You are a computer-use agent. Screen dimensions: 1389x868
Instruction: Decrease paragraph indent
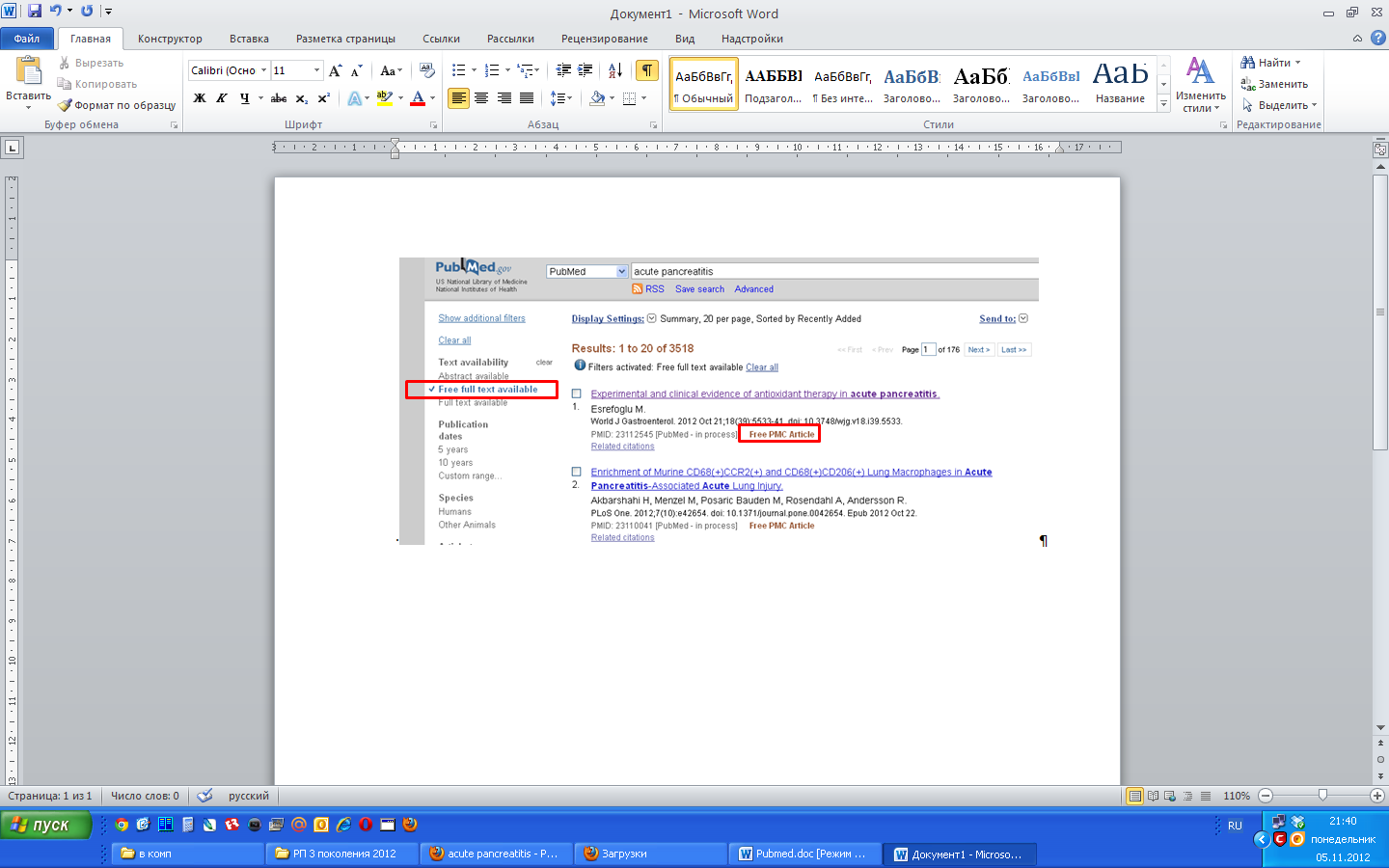coord(563,70)
